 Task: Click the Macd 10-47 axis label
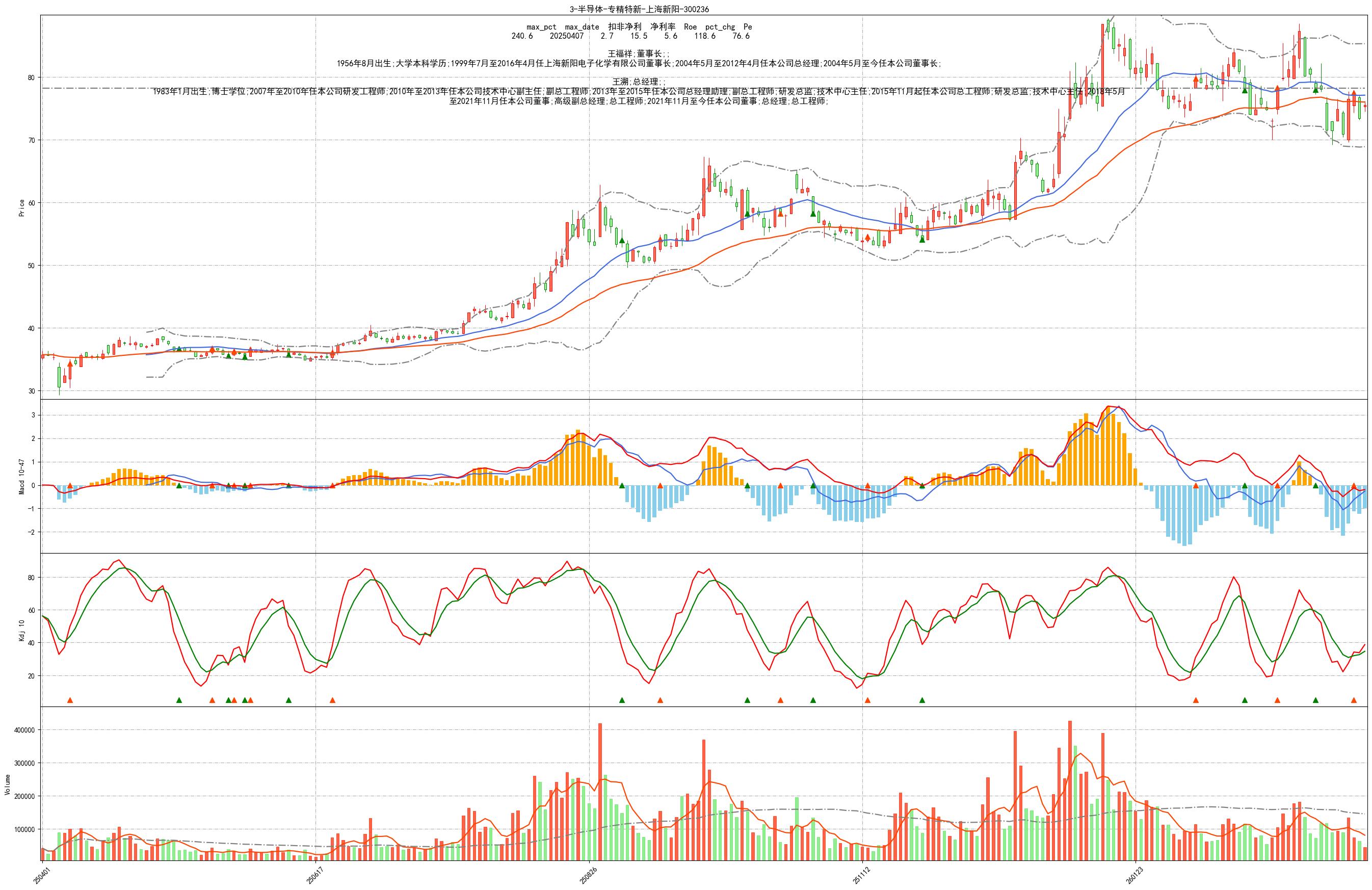point(22,476)
